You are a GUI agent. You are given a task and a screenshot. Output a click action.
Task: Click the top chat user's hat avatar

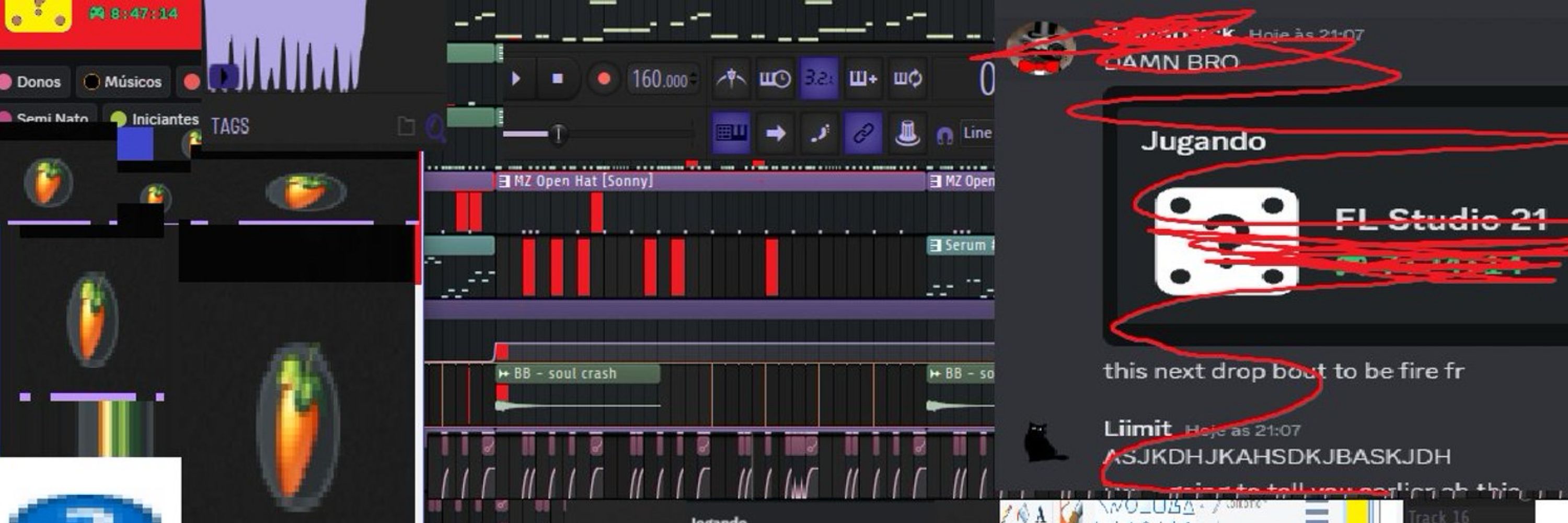[1042, 48]
